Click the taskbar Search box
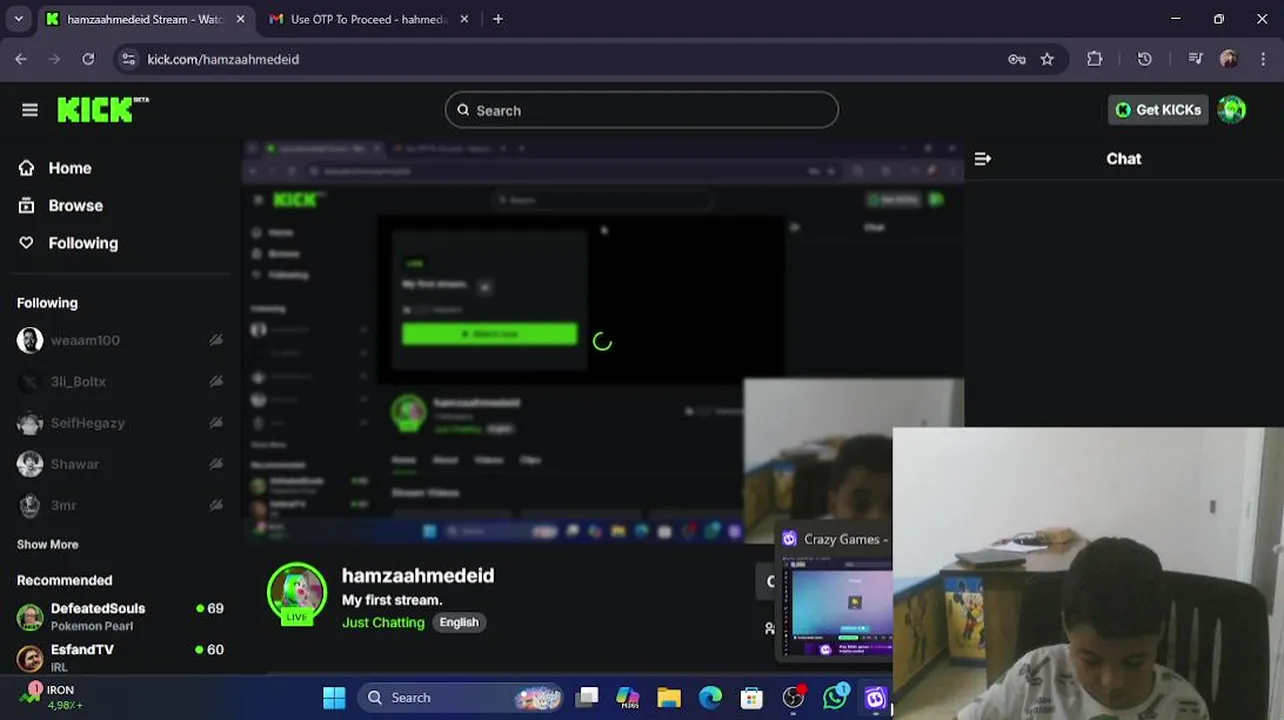Image resolution: width=1284 pixels, height=720 pixels. (460, 697)
